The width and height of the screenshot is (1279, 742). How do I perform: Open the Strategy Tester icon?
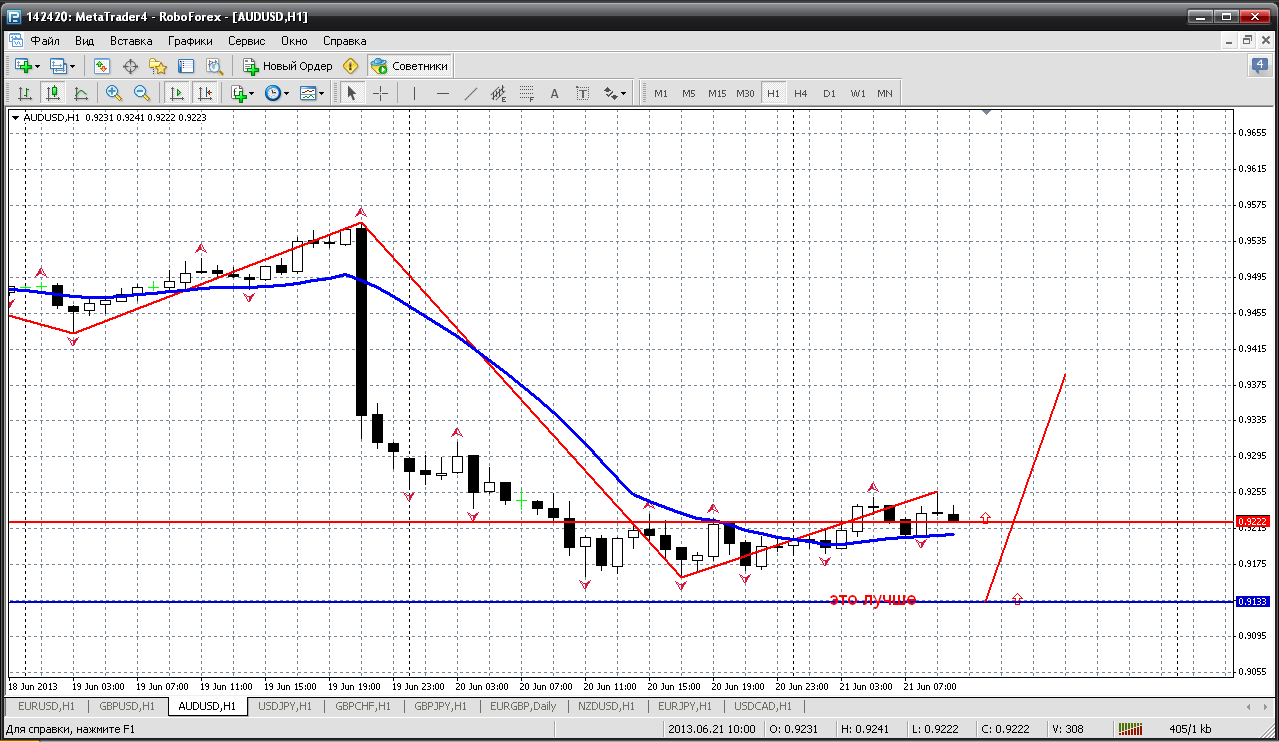coord(214,66)
